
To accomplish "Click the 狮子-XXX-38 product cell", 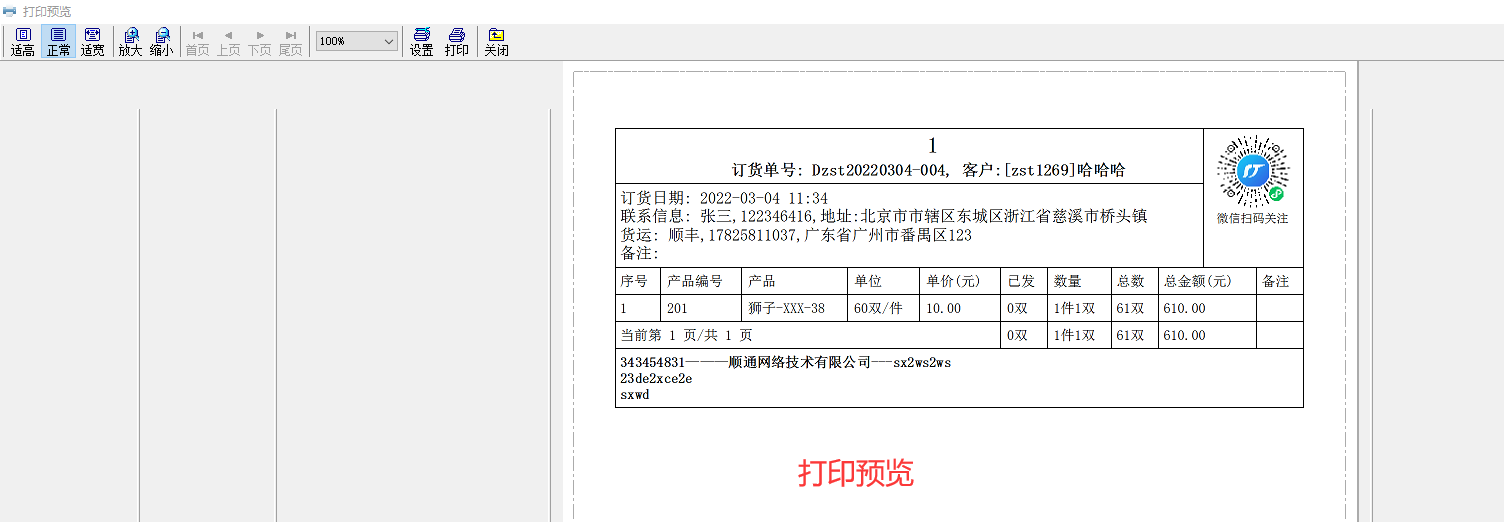I will pyautogui.click(x=786, y=308).
